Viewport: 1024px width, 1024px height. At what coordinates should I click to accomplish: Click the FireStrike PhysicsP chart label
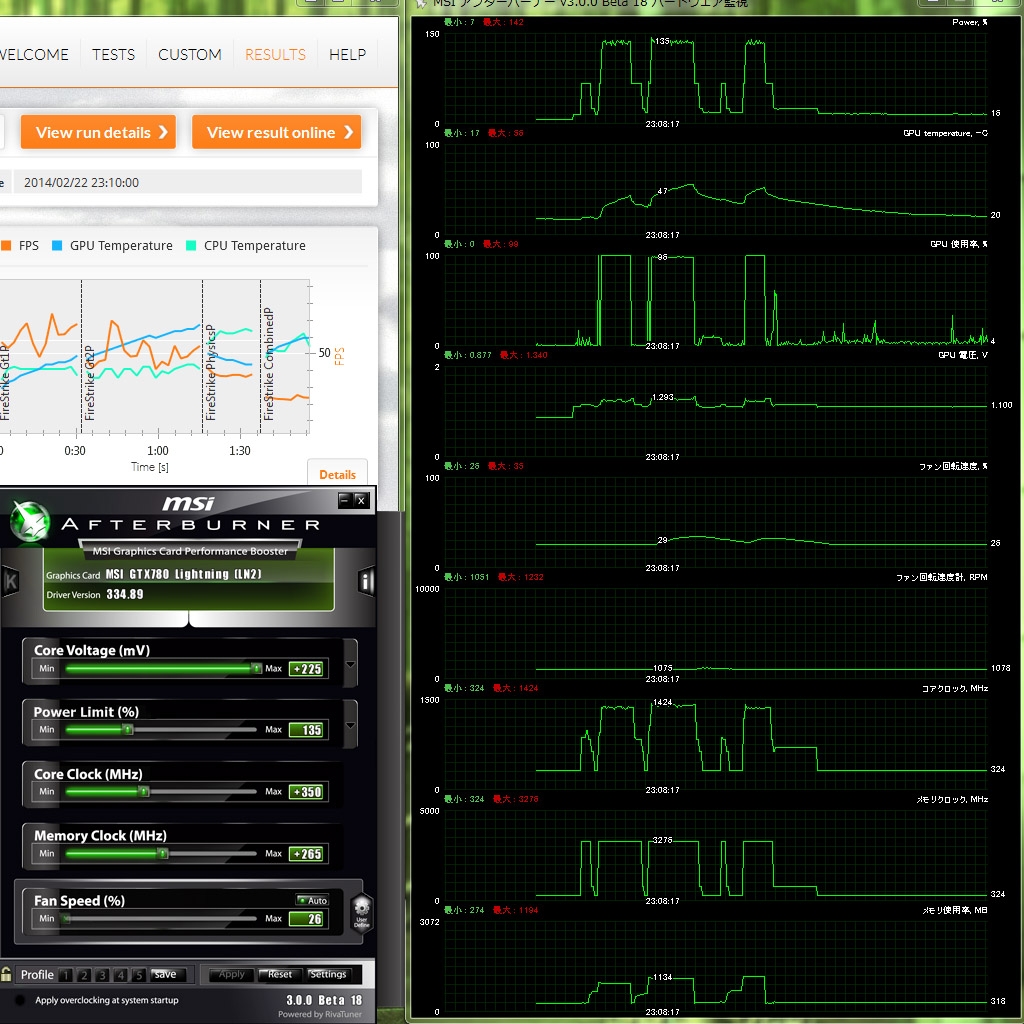pos(210,372)
